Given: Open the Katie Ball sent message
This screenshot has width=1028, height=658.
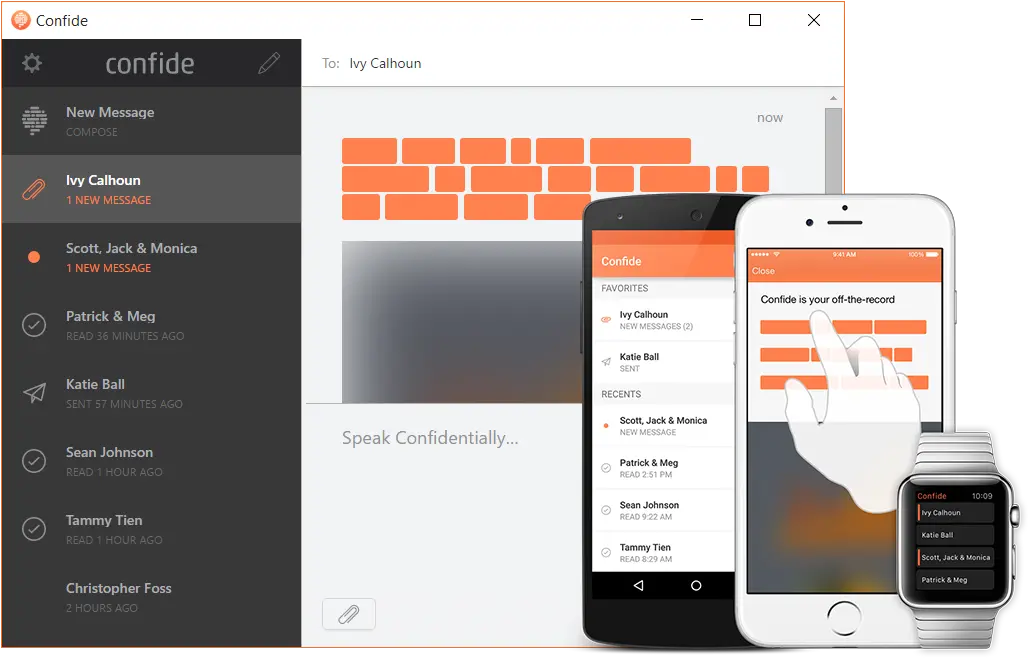Looking at the screenshot, I should 150,393.
